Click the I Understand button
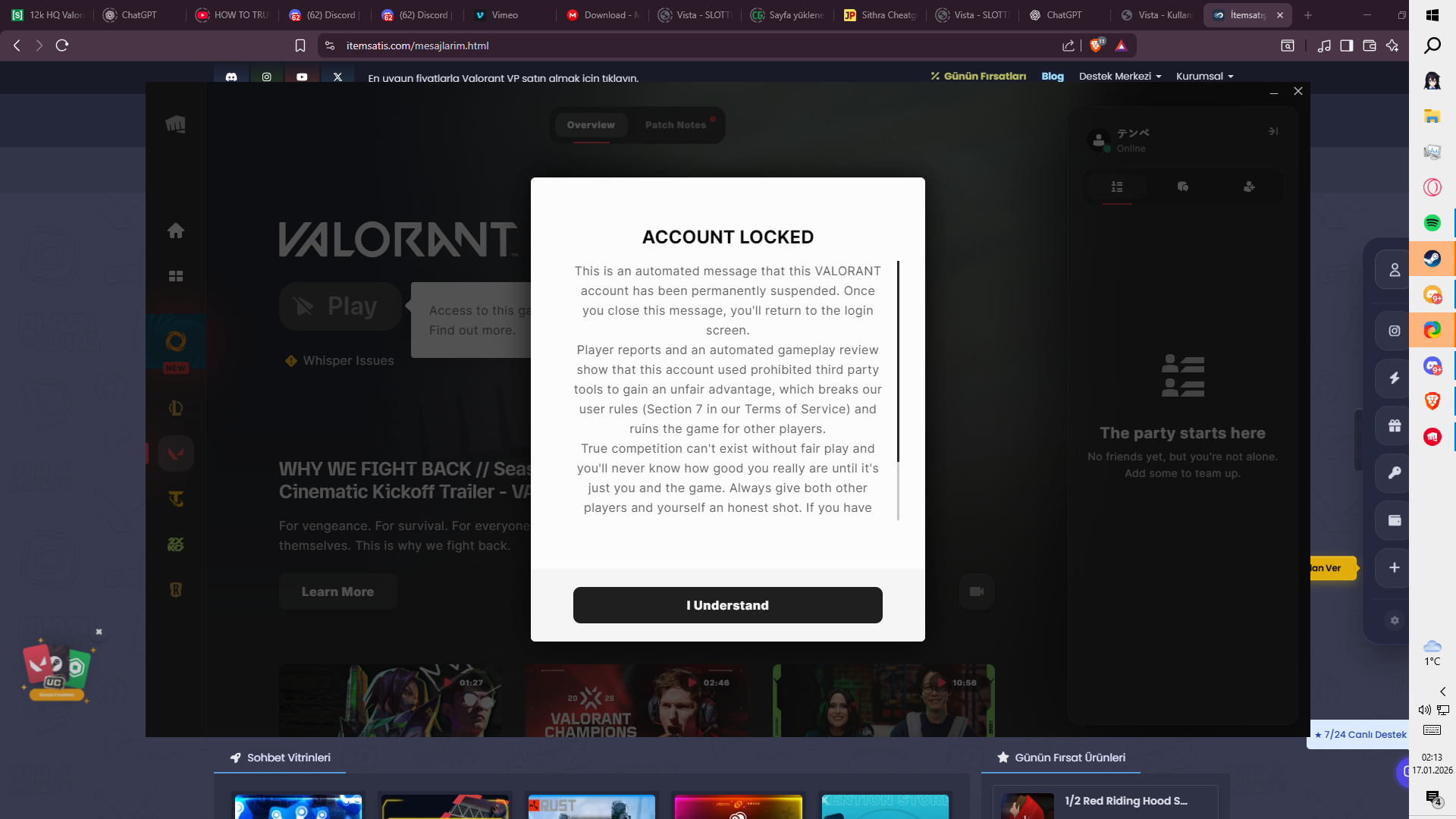1456x819 pixels. pyautogui.click(x=727, y=605)
